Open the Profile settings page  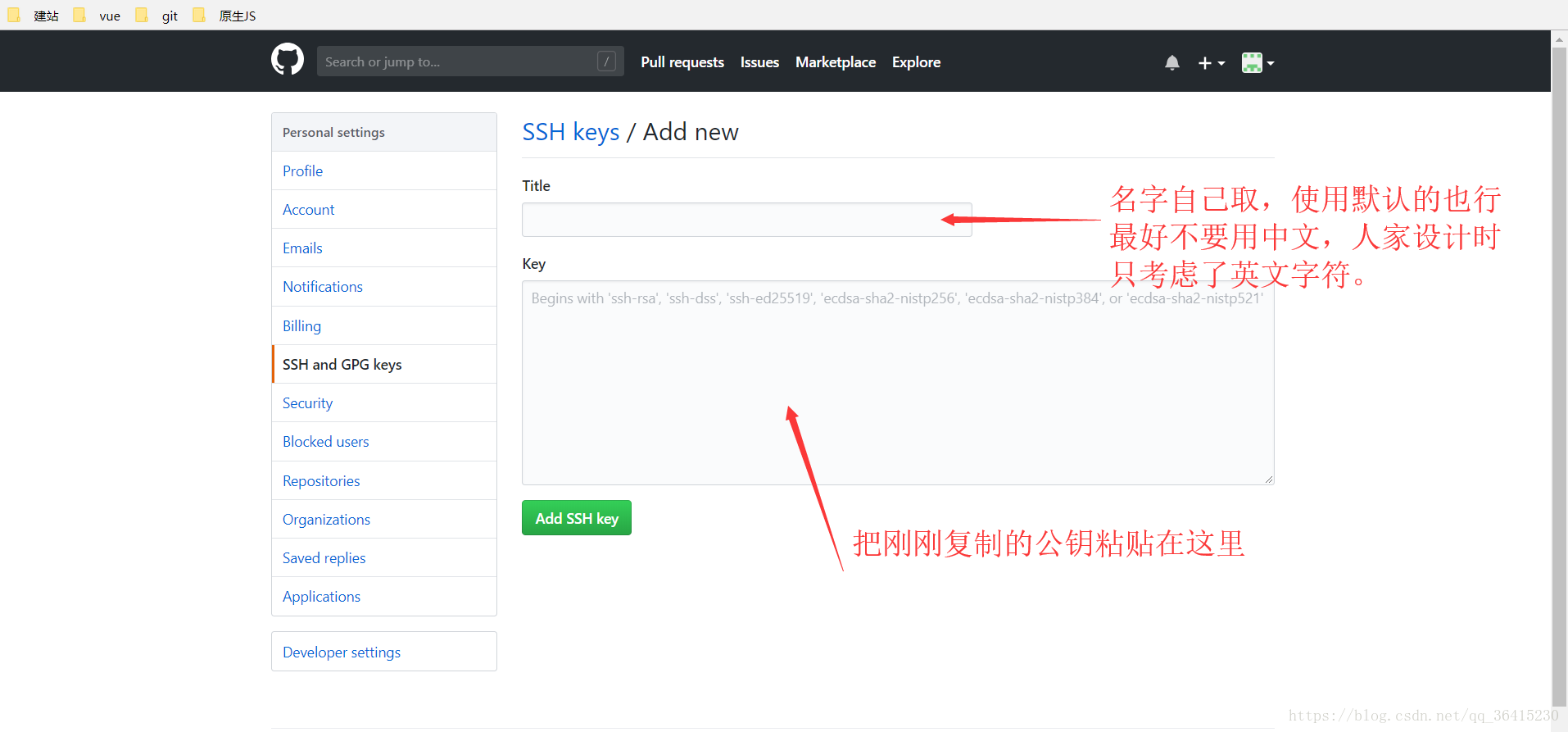click(384, 170)
